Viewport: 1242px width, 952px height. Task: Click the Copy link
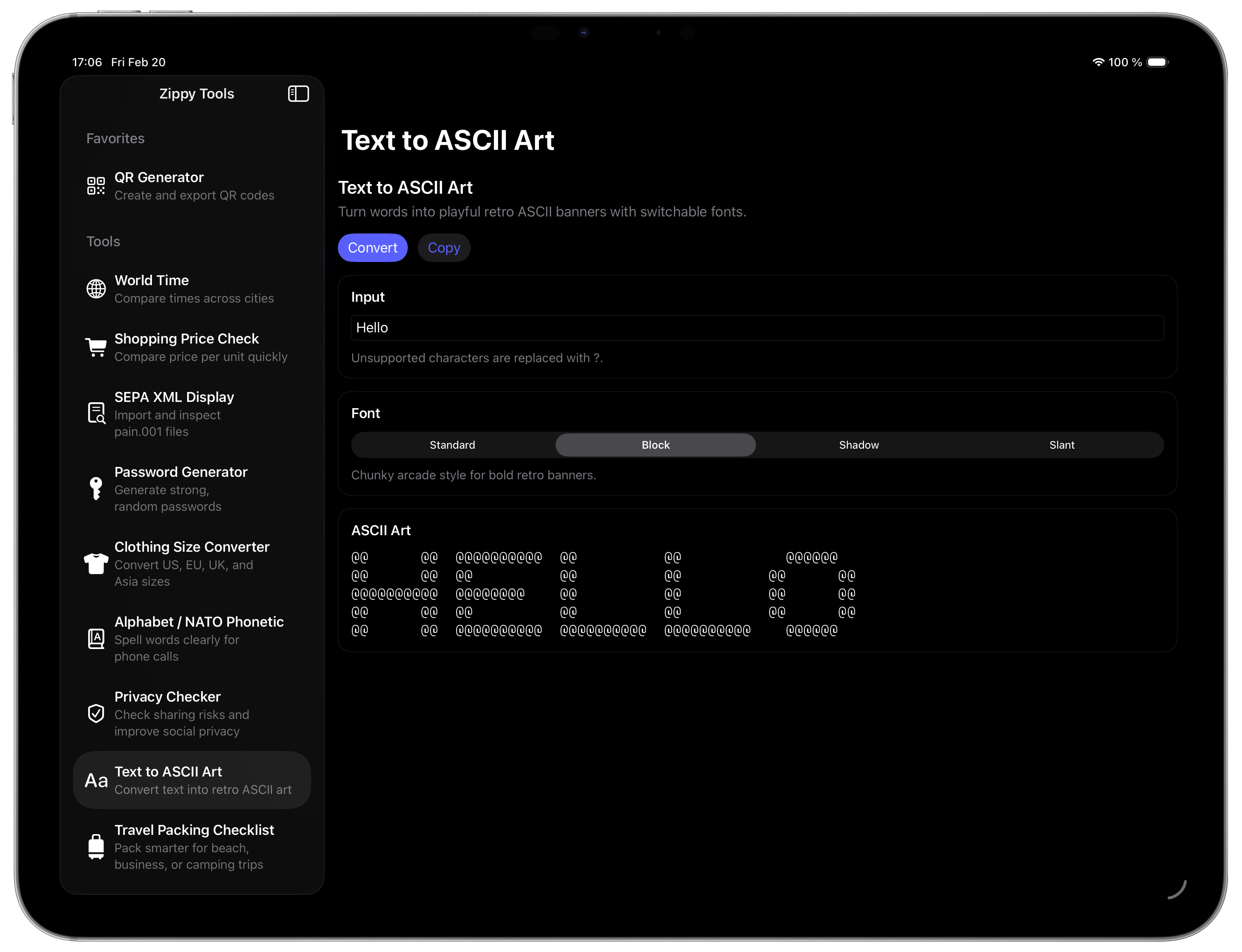(444, 248)
